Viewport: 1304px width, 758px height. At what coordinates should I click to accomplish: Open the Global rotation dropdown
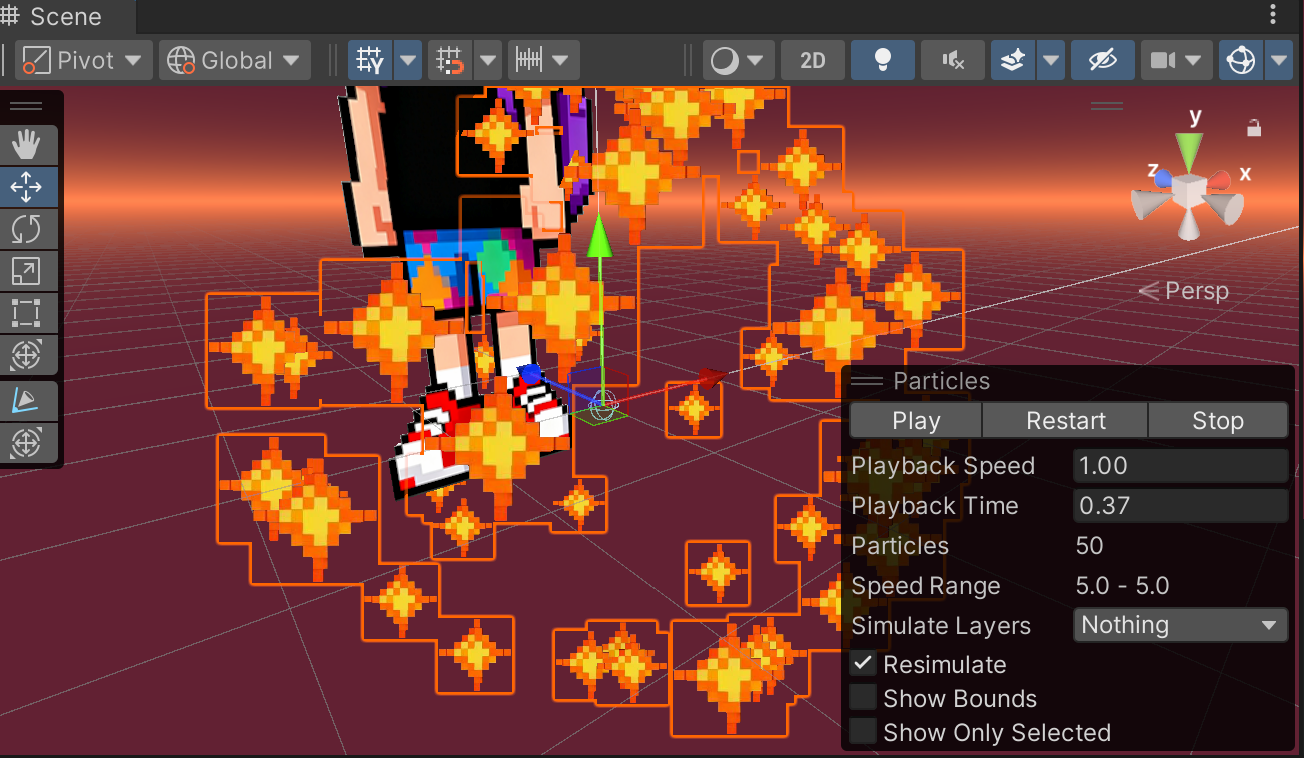235,61
